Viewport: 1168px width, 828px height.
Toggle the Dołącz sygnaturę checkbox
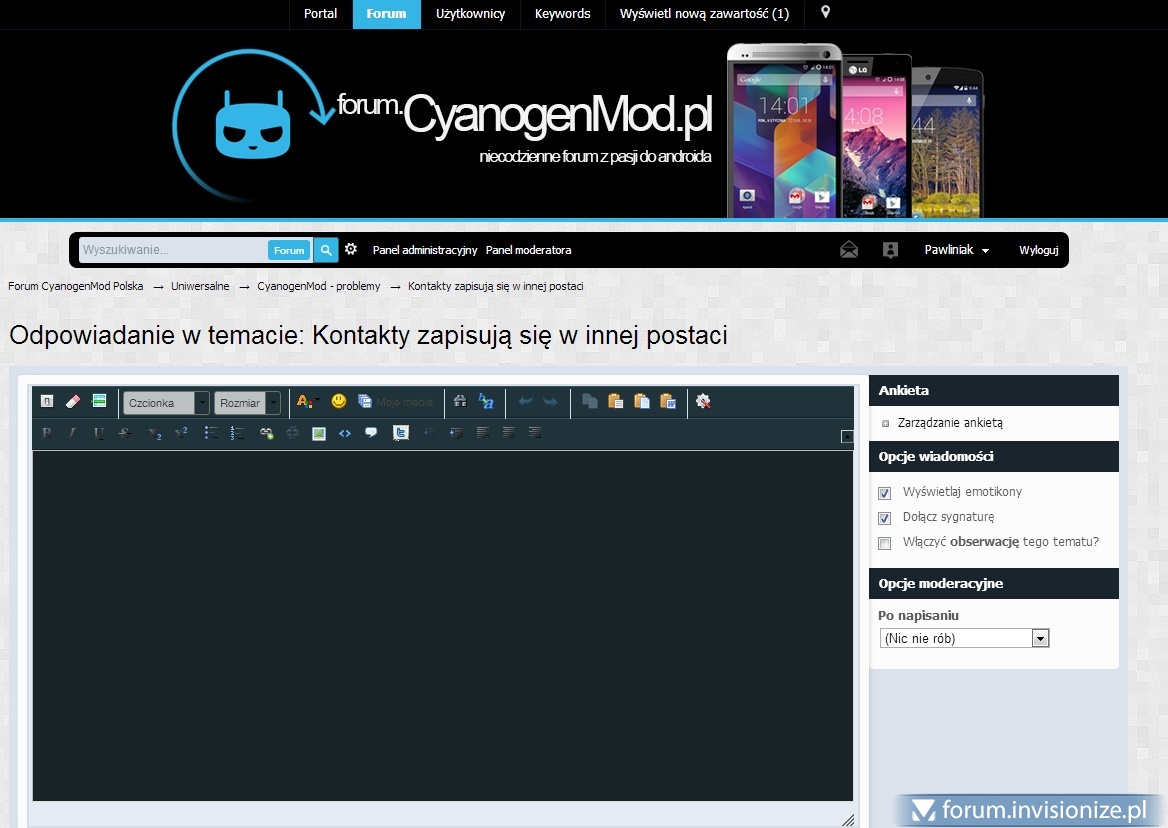[884, 518]
